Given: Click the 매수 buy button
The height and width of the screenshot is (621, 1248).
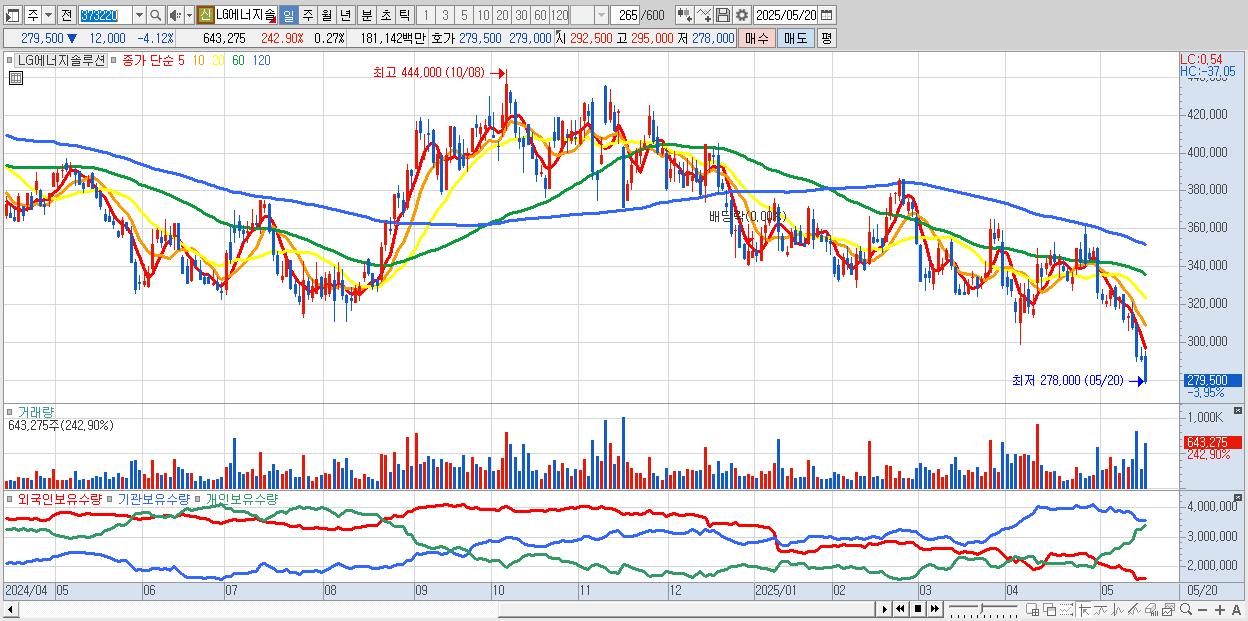Looking at the screenshot, I should pyautogui.click(x=757, y=38).
